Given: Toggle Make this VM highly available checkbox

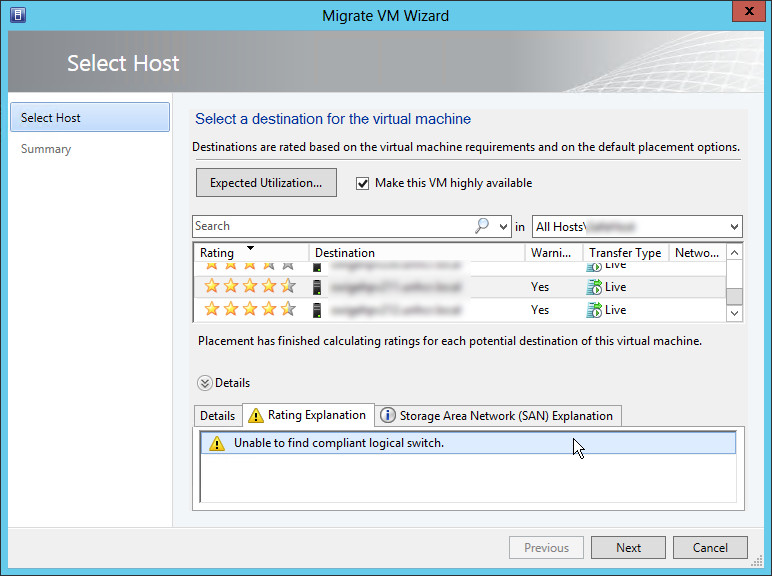Looking at the screenshot, I should [363, 183].
